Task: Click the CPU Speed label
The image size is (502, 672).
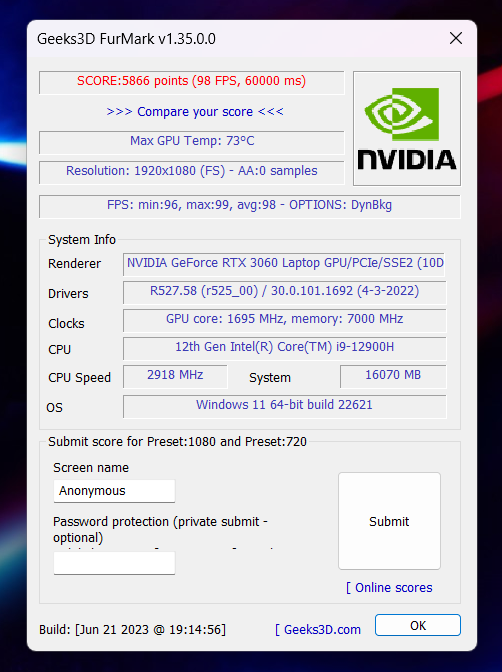Action: coord(79,378)
